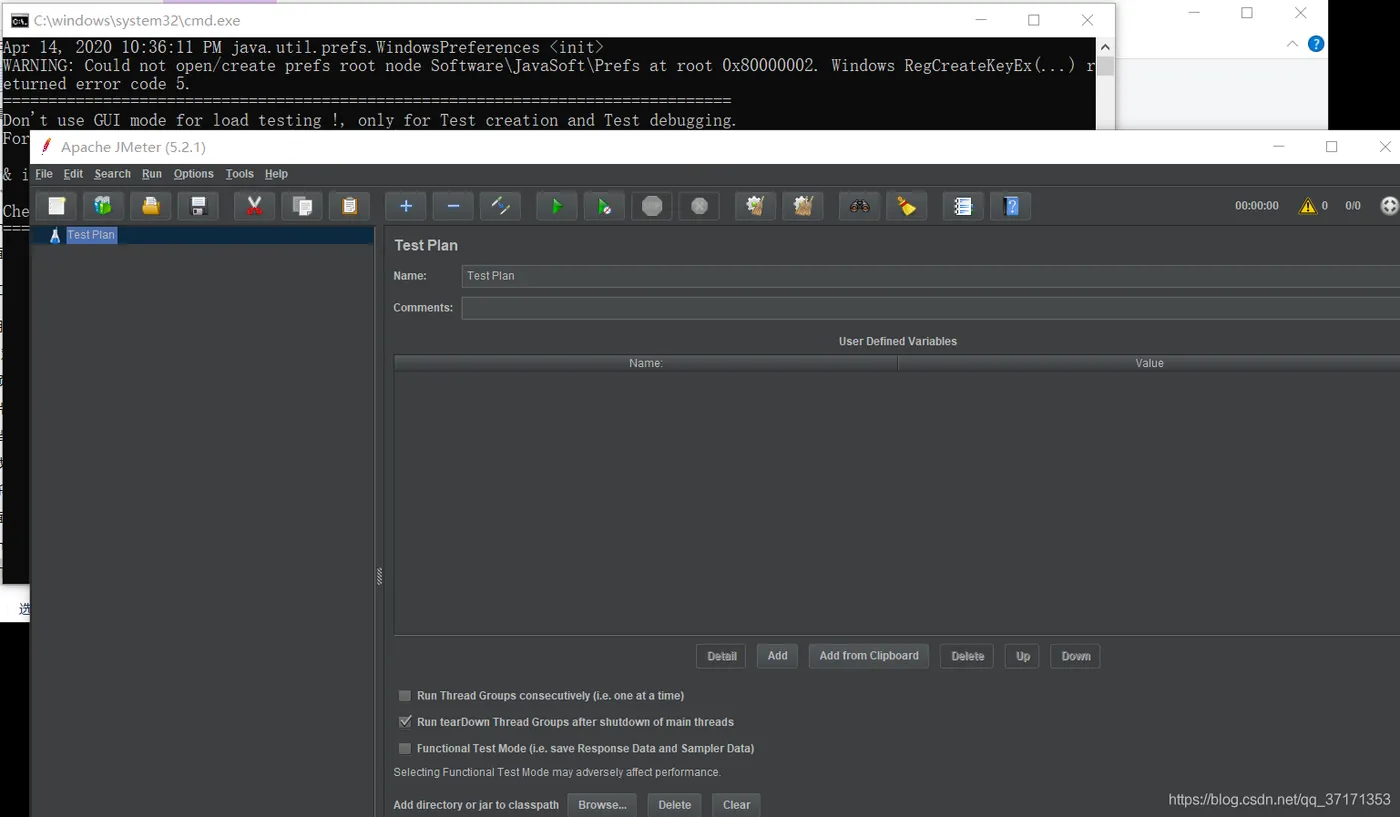Click Add from Clipboard button

pos(868,656)
